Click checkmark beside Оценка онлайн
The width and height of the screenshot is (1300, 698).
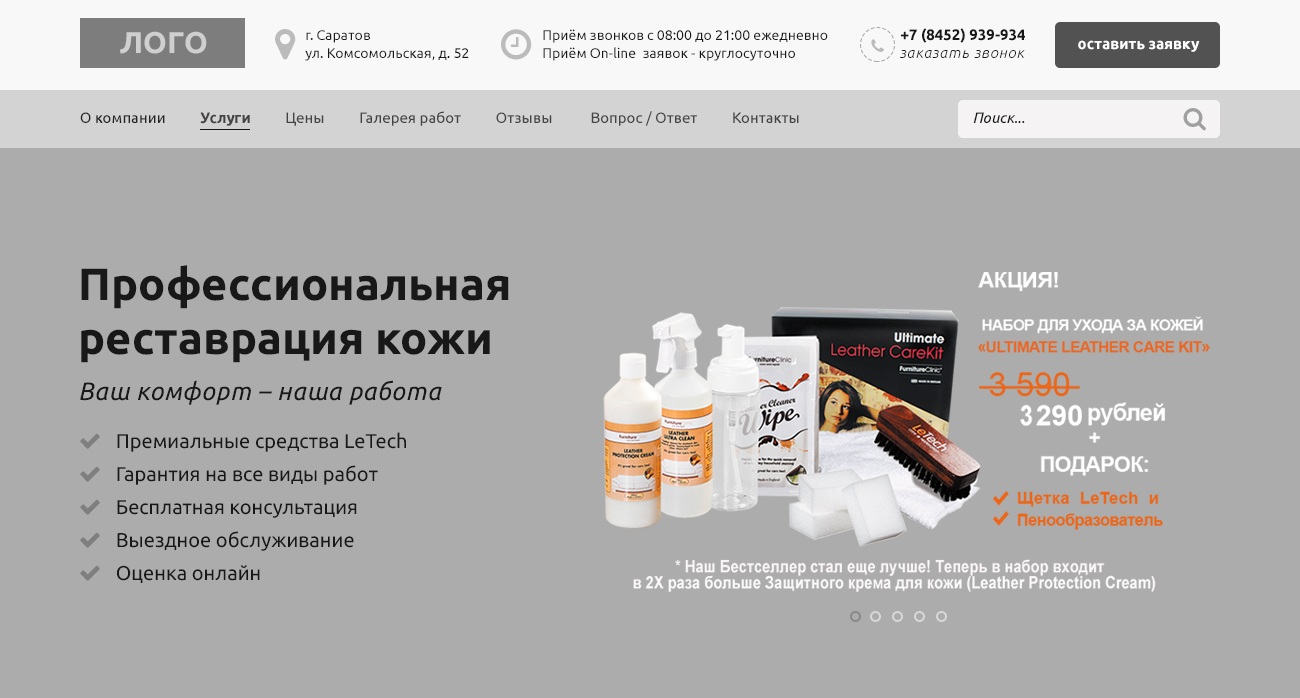(x=90, y=573)
